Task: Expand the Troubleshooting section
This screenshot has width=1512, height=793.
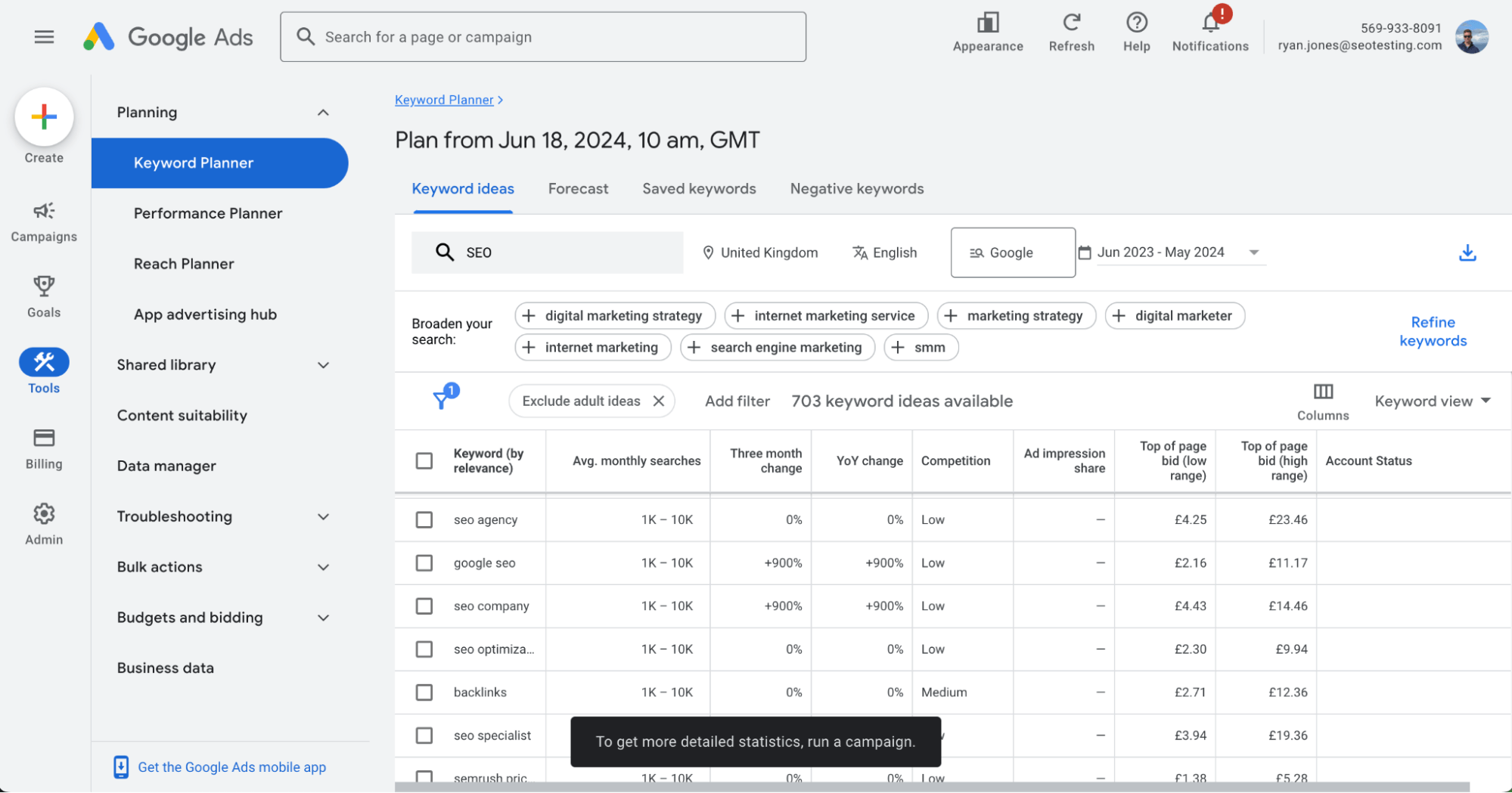Action: click(x=323, y=517)
